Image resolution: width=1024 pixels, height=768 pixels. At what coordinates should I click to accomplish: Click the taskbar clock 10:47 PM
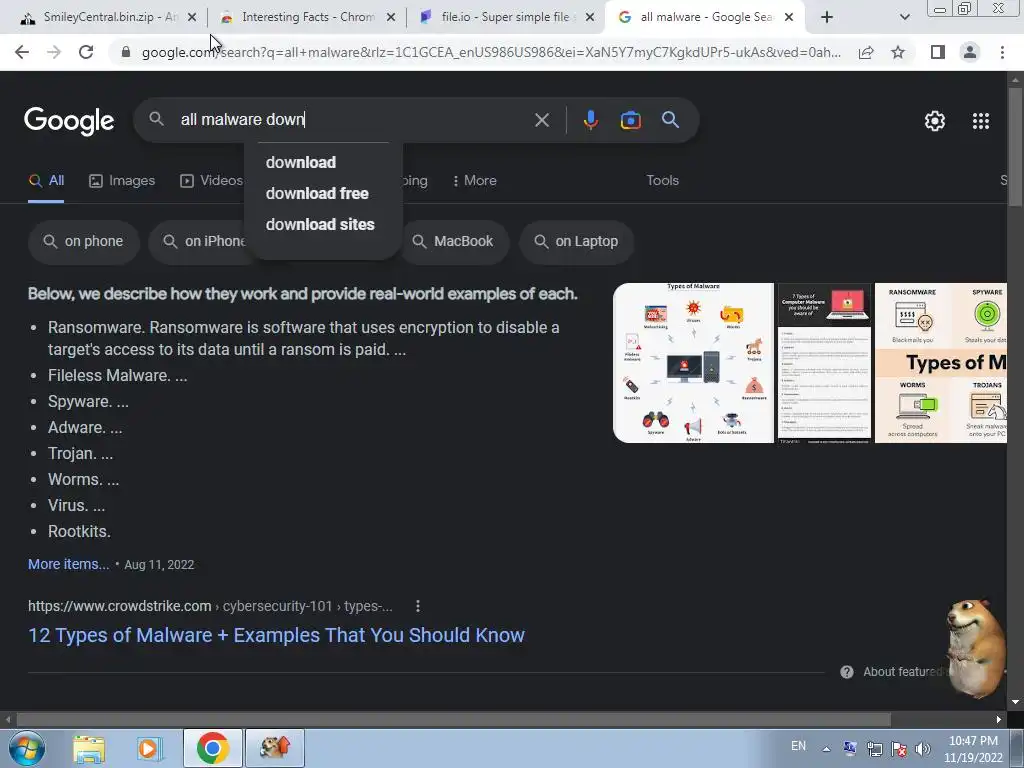coord(973,741)
